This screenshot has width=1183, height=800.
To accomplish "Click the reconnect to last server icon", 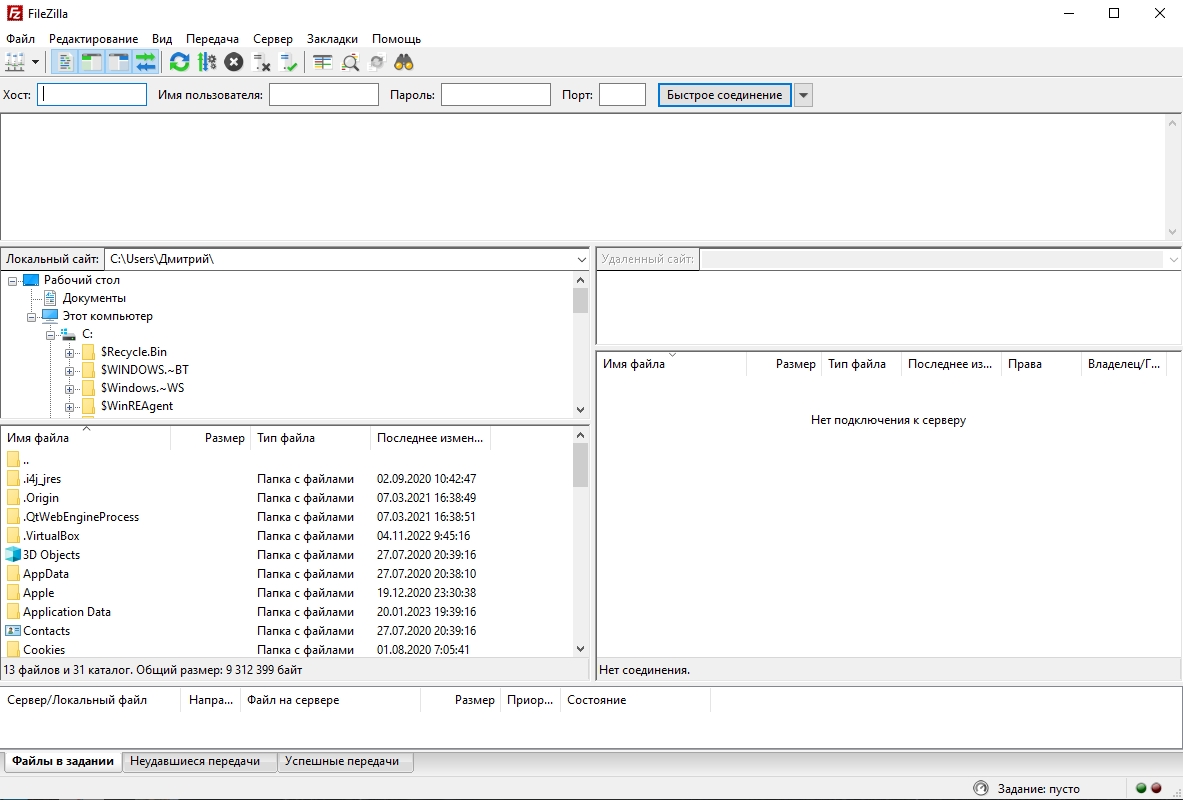I will click(288, 63).
